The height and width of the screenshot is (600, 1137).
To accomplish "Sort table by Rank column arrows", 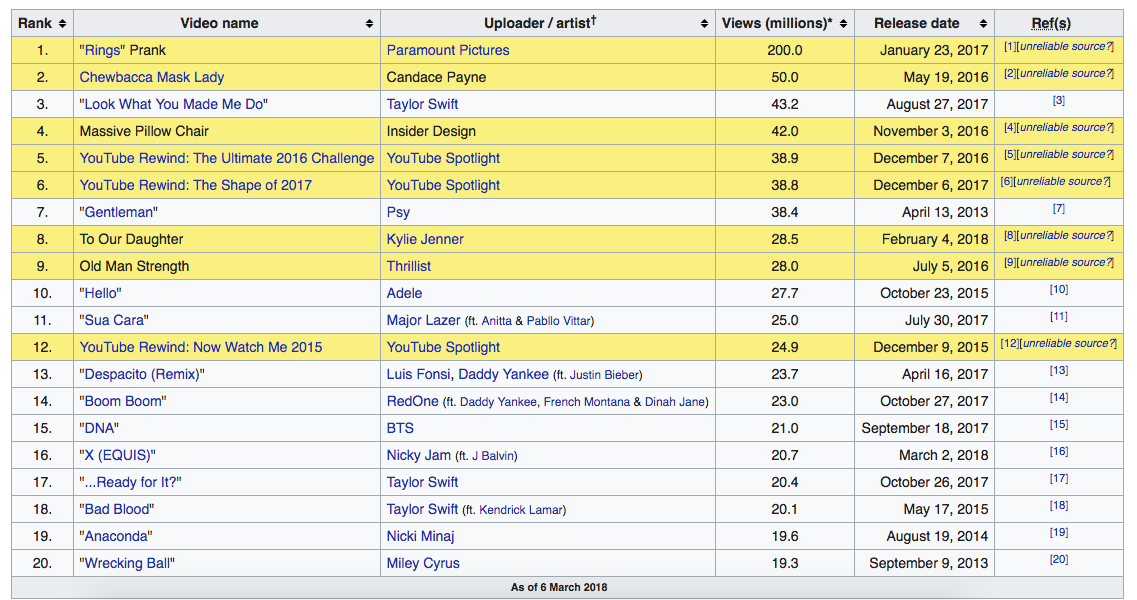I will pos(62,24).
